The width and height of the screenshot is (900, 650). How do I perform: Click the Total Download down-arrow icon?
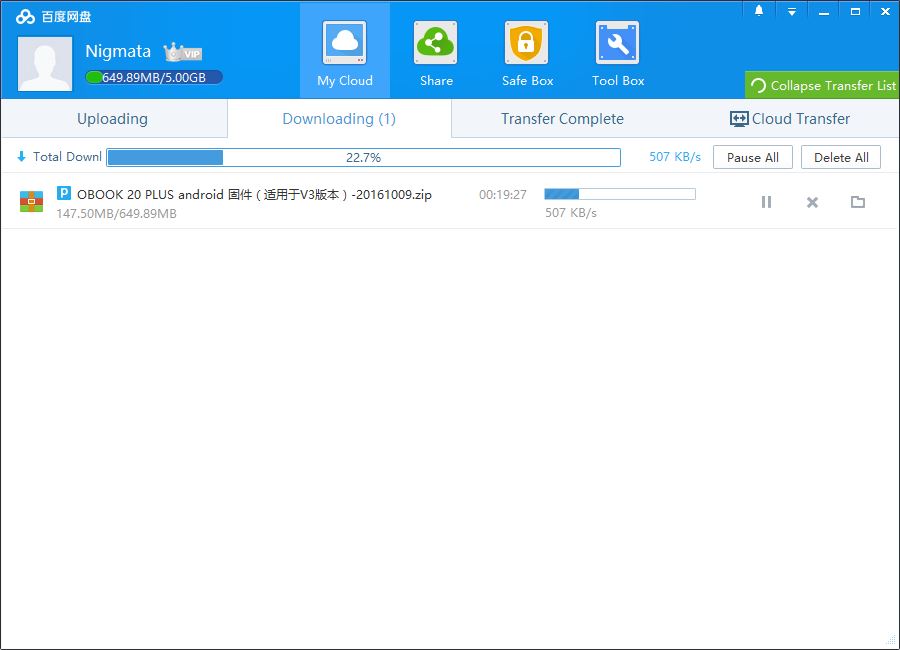(21, 156)
